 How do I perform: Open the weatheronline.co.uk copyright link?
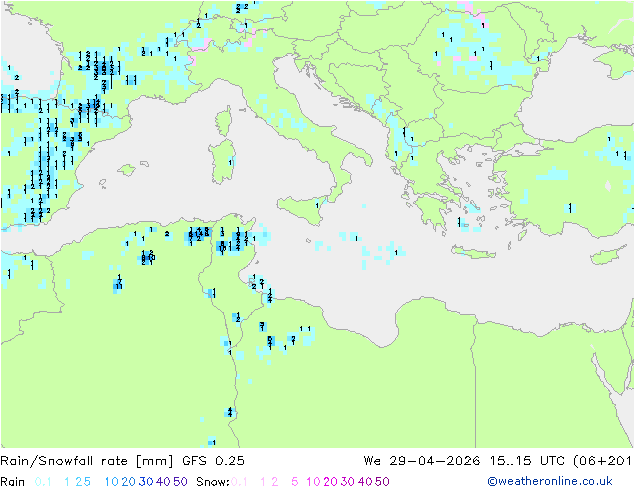[550, 481]
